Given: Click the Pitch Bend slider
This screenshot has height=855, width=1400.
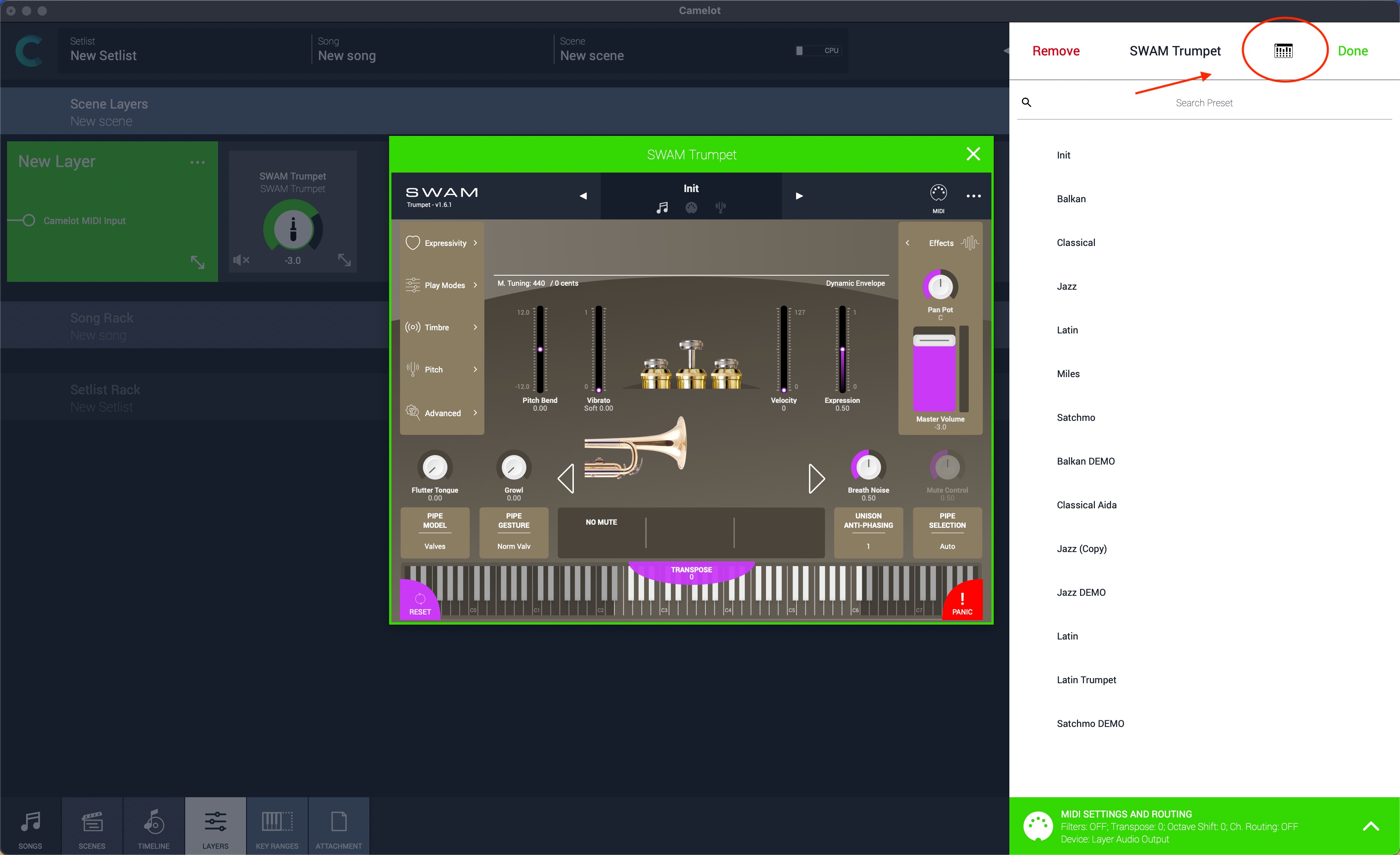Looking at the screenshot, I should pyautogui.click(x=540, y=349).
